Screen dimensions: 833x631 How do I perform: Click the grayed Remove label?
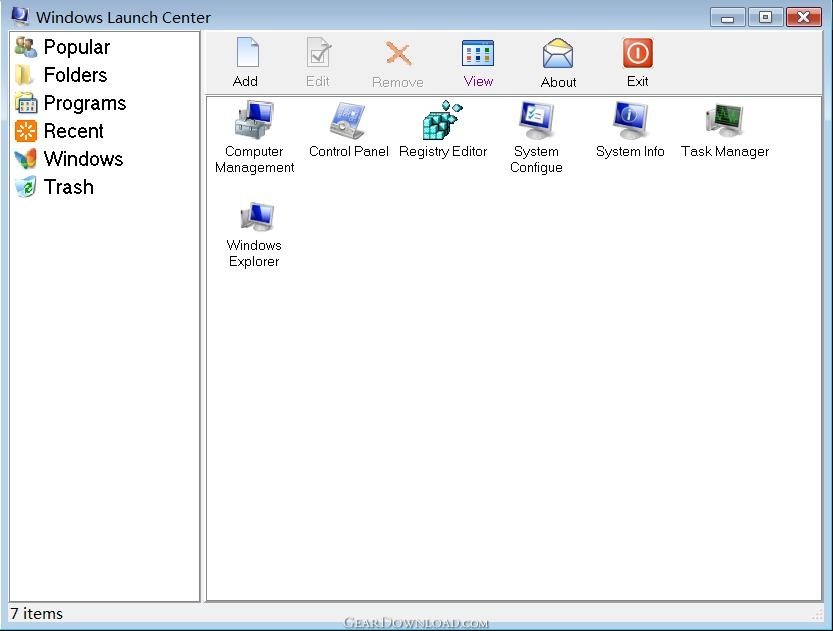click(398, 82)
